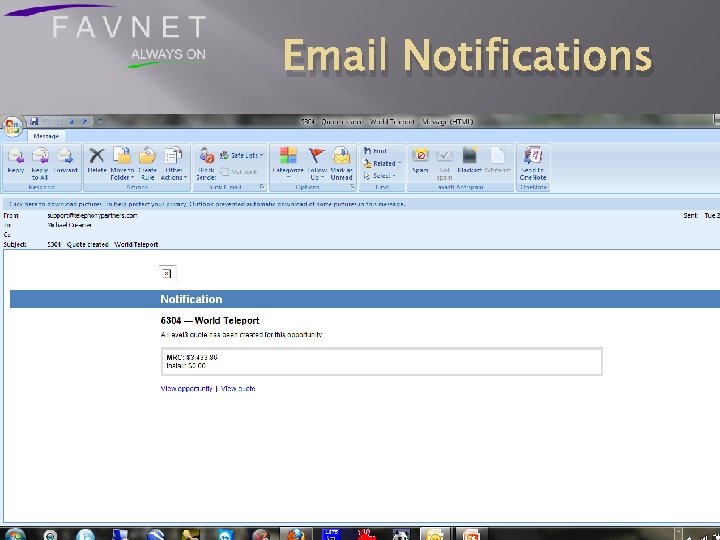
Task: Open Junk E-mail options dialog launcher
Action: pos(262,187)
